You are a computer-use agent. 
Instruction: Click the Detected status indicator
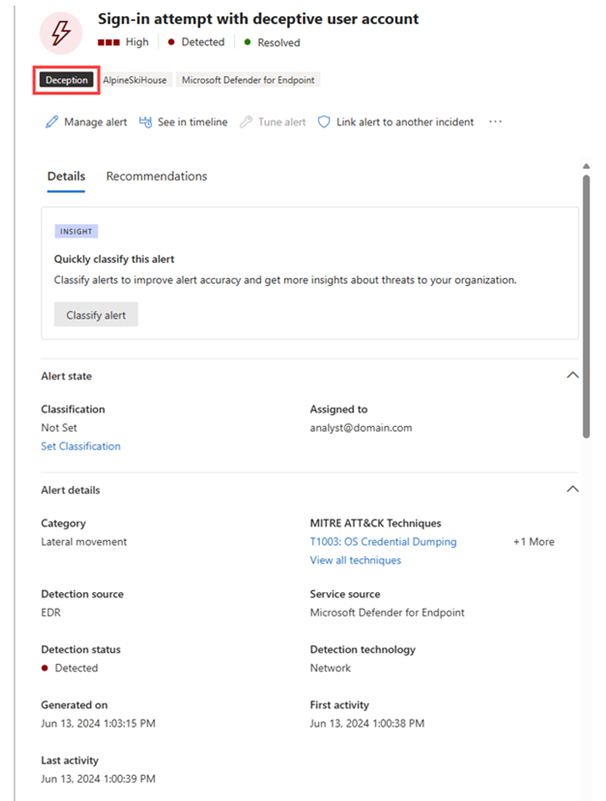click(171, 42)
